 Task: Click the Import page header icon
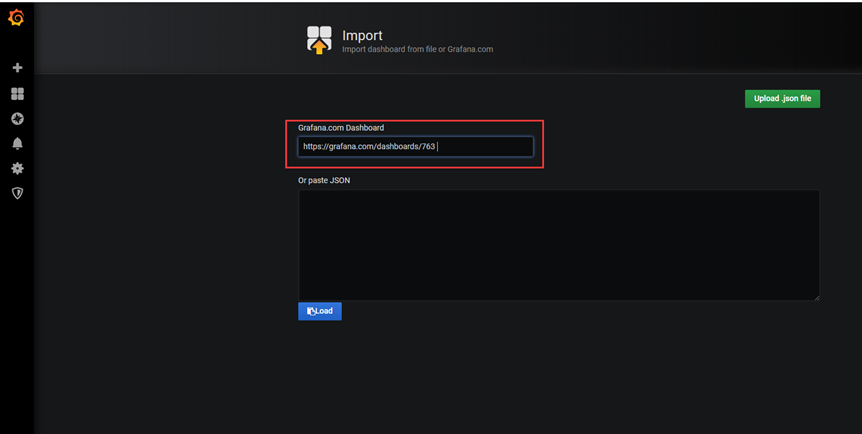coord(319,40)
